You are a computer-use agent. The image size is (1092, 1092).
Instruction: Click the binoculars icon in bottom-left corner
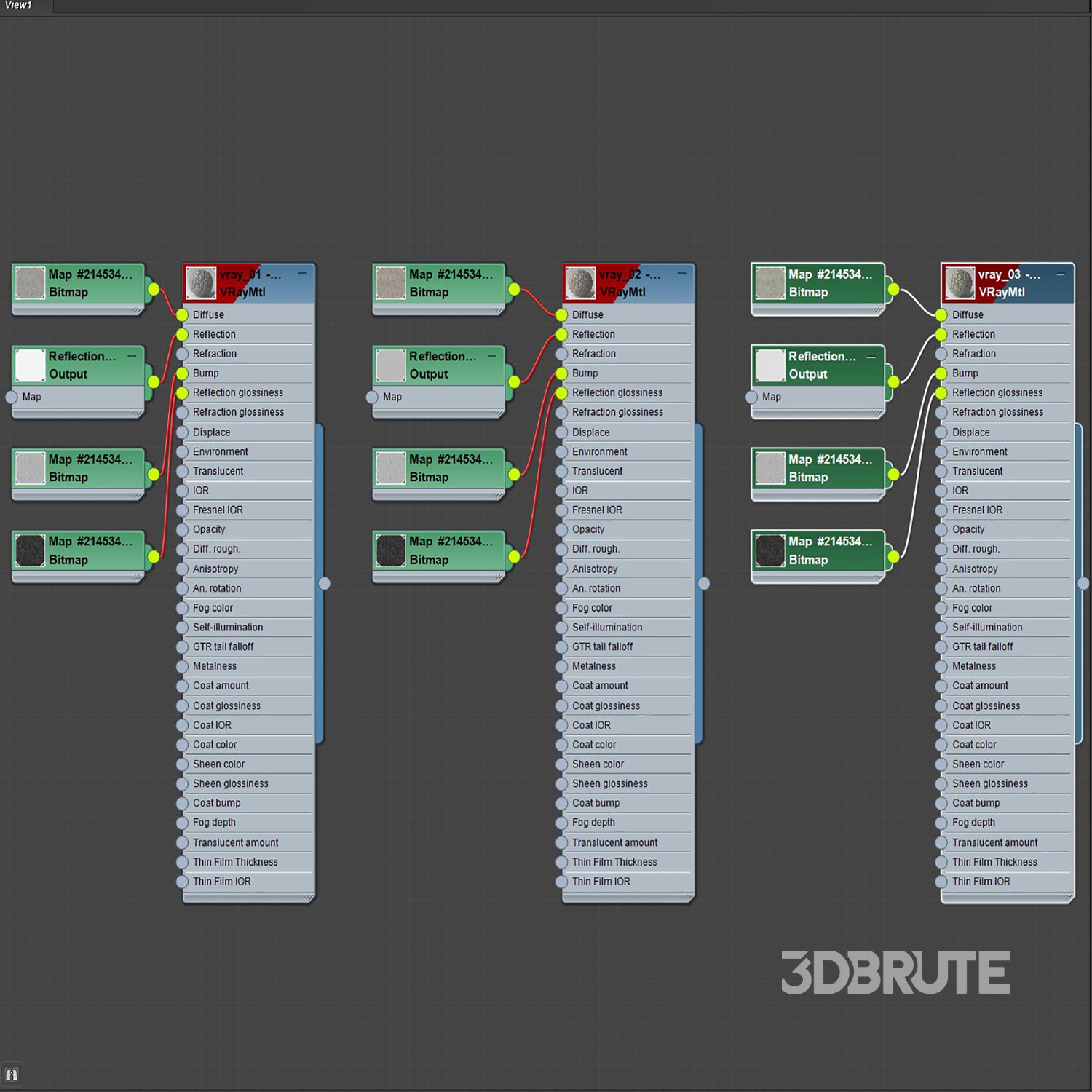point(12,1075)
